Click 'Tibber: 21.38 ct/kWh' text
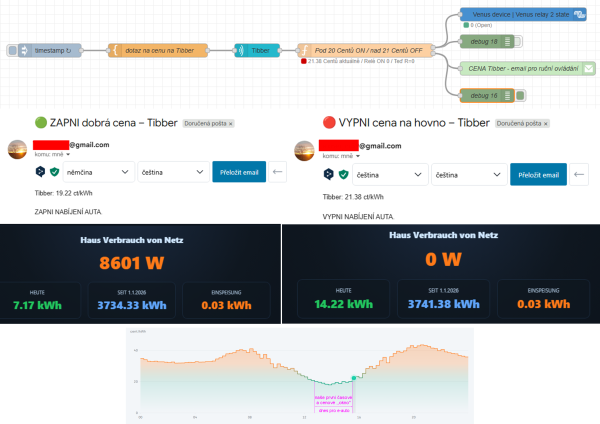Image resolution: width=600 pixels, height=424 pixels. coord(353,197)
